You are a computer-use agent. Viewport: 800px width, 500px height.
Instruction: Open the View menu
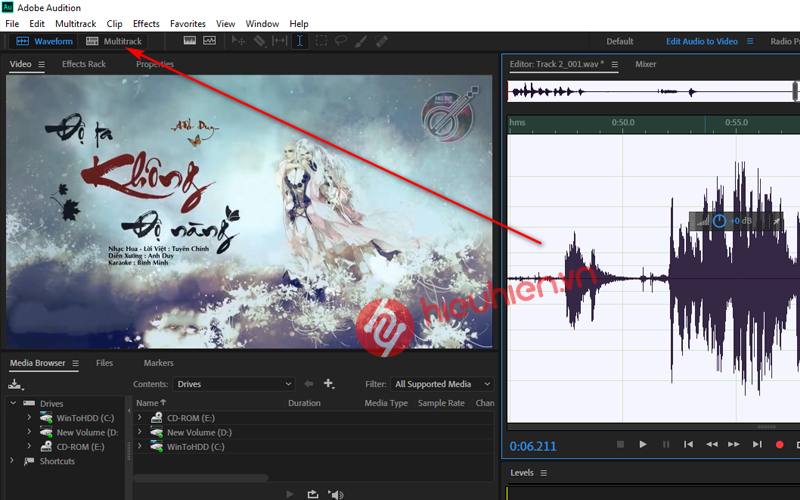click(x=225, y=24)
